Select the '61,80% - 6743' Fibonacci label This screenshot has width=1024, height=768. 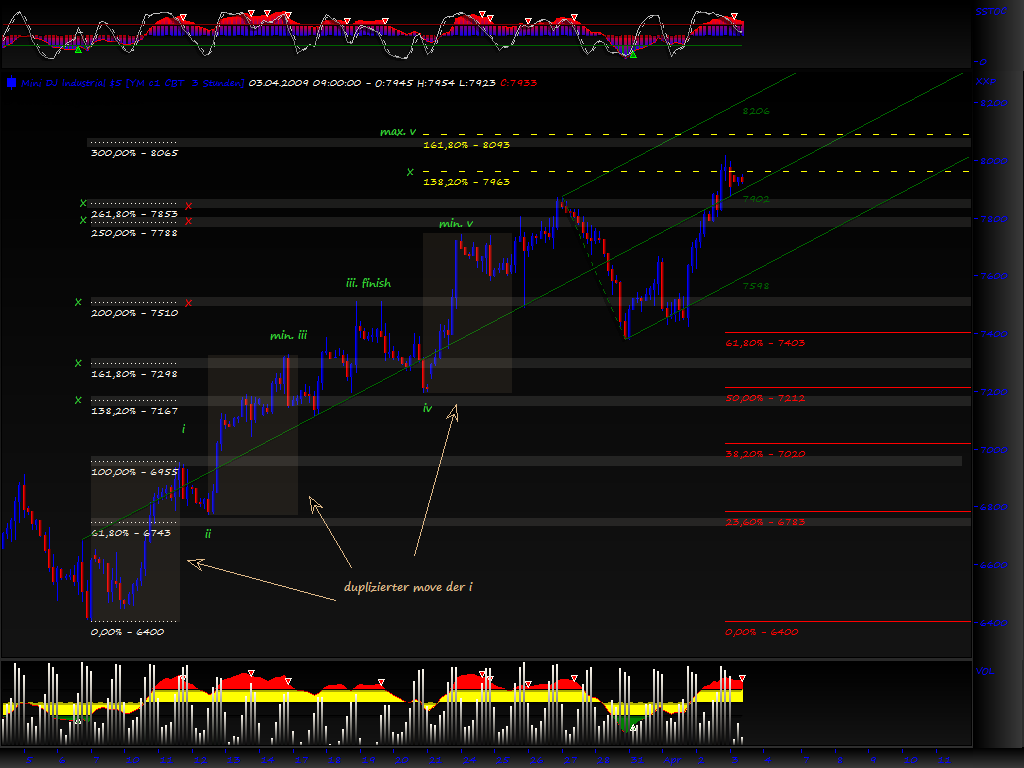click(x=131, y=533)
